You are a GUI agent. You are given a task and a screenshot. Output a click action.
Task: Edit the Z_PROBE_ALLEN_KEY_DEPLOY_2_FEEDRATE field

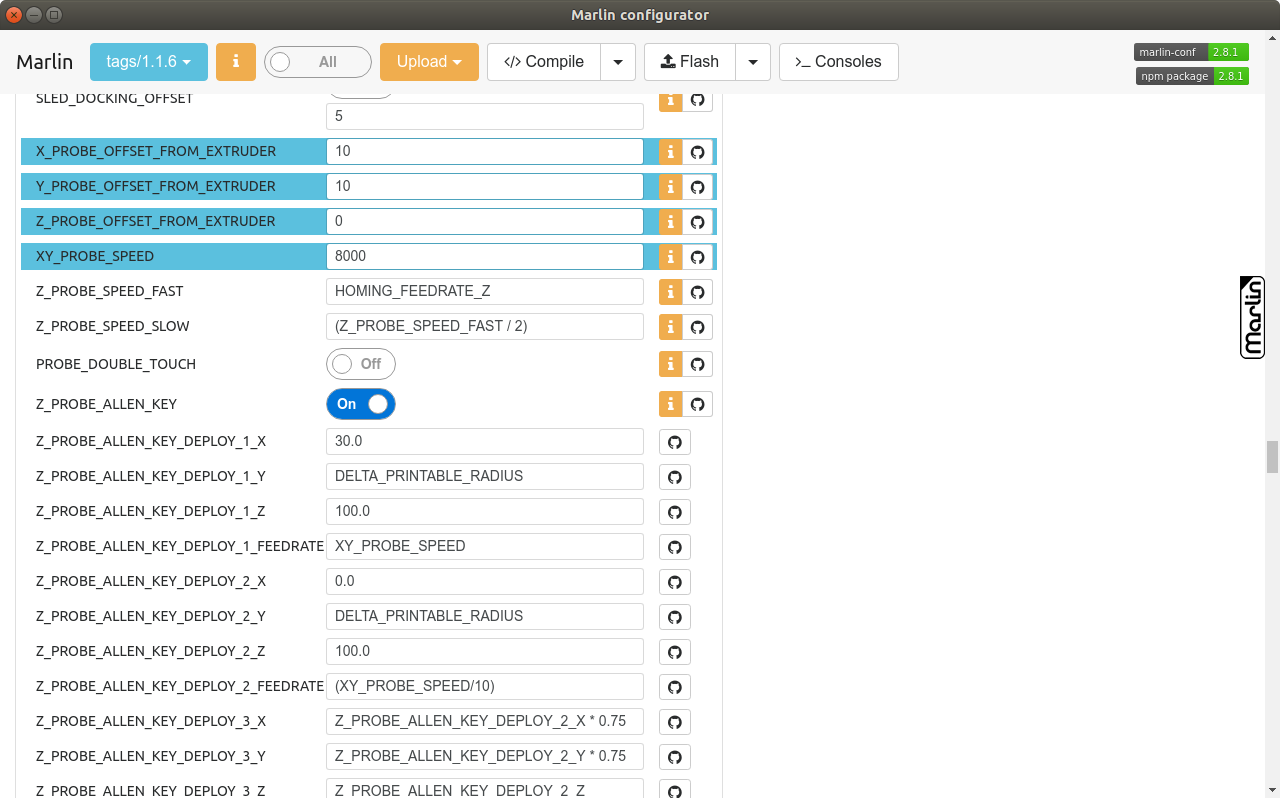485,686
